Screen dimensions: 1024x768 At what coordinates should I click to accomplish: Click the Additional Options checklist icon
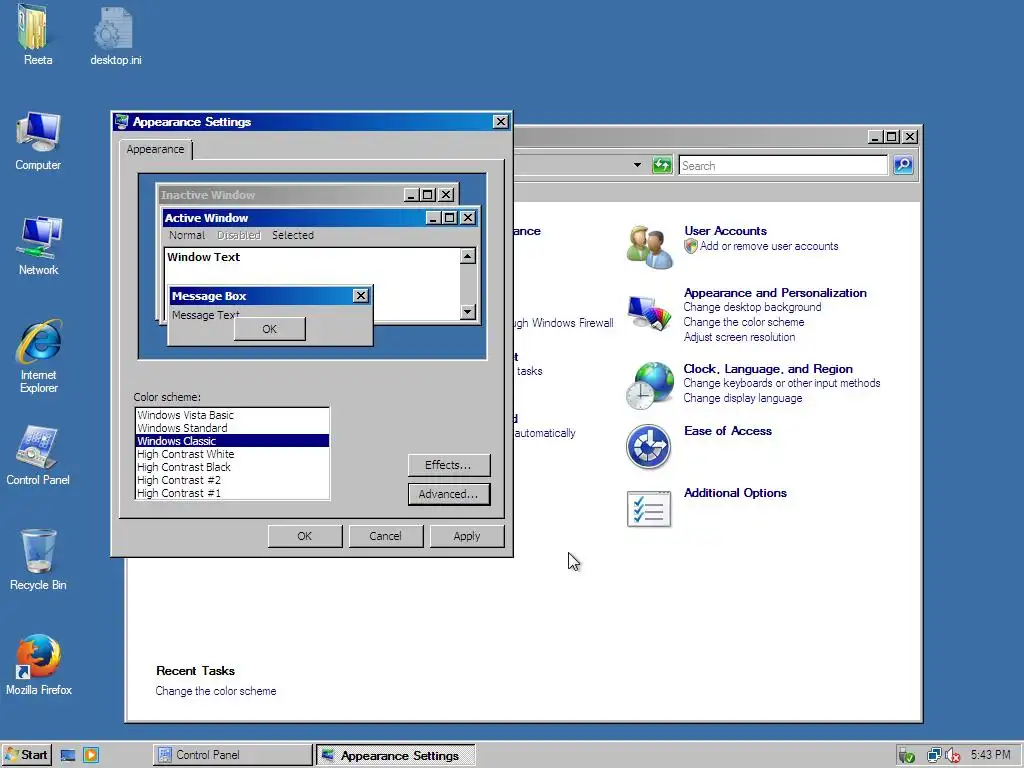pyautogui.click(x=648, y=509)
